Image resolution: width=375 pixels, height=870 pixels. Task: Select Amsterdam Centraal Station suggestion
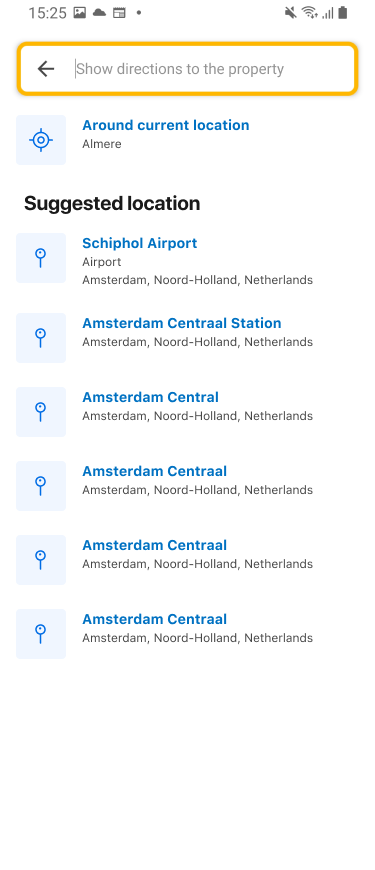188,338
